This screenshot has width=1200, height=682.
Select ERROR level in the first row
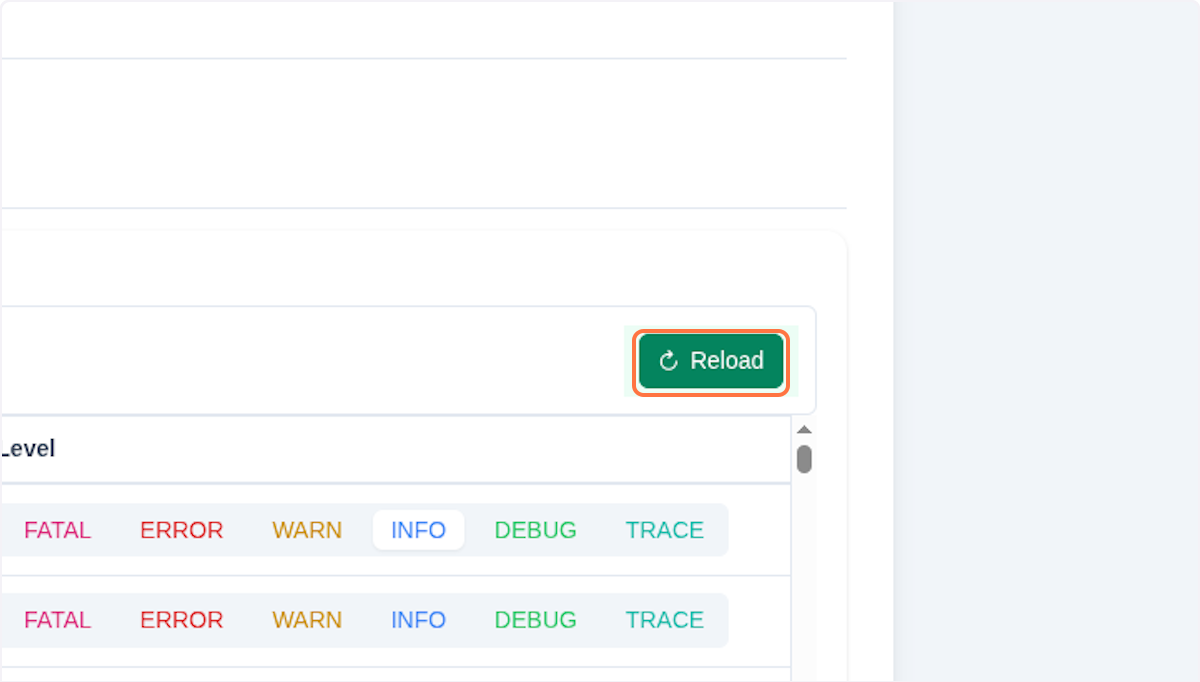pos(181,530)
